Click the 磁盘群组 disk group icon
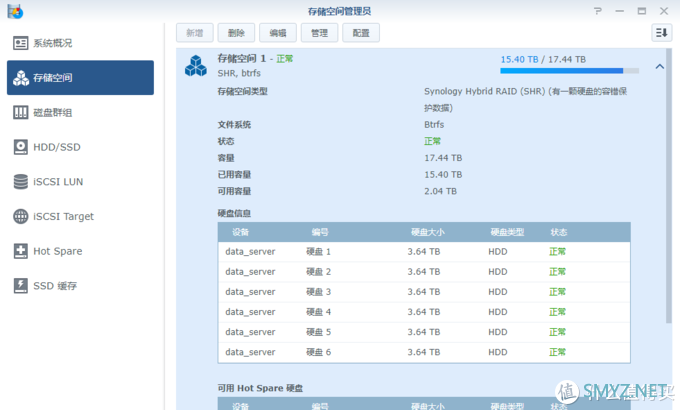This screenshot has height=410, width=680. click(20, 112)
